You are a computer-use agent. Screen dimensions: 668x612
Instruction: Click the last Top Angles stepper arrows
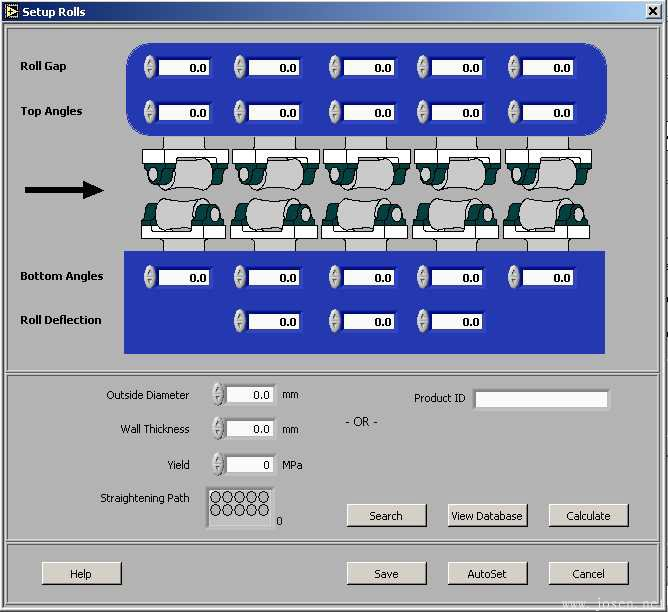pyautogui.click(x=514, y=111)
